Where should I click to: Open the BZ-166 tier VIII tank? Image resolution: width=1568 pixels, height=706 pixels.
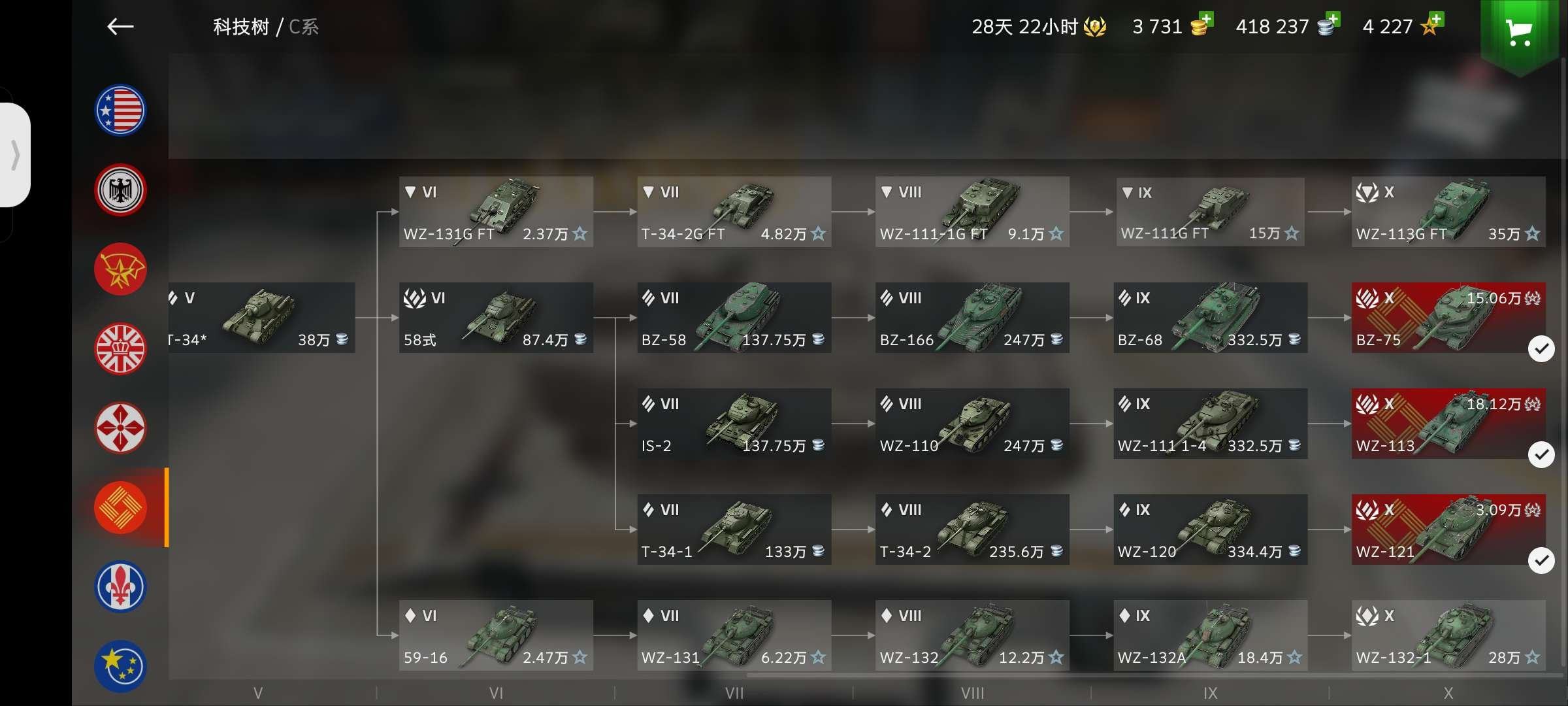click(972, 318)
